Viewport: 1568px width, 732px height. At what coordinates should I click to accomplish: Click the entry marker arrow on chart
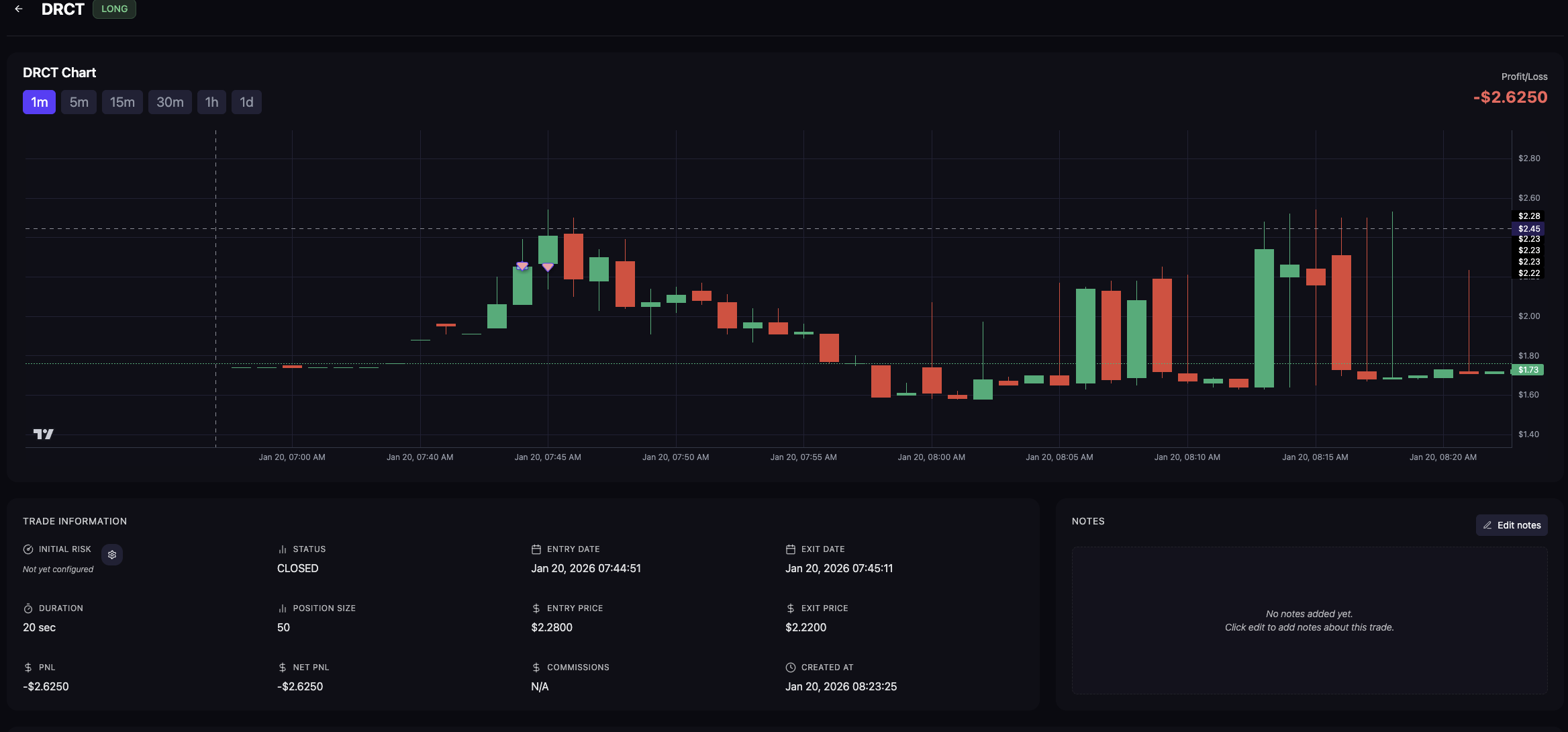[x=522, y=266]
